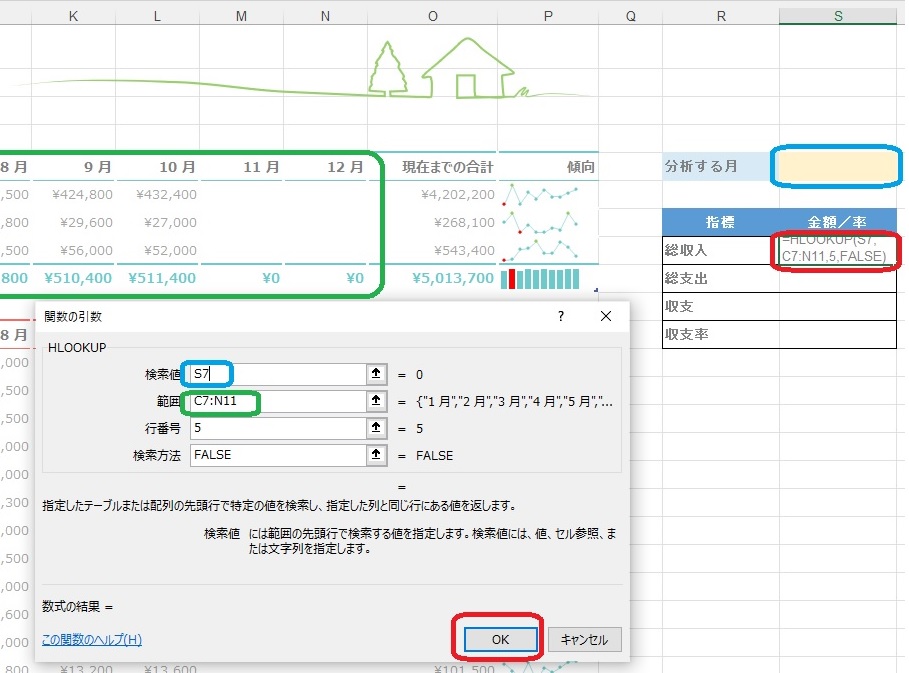Click the collapse-dialog arrow beside 範囲 field
This screenshot has width=909, height=673.
[x=376, y=401]
